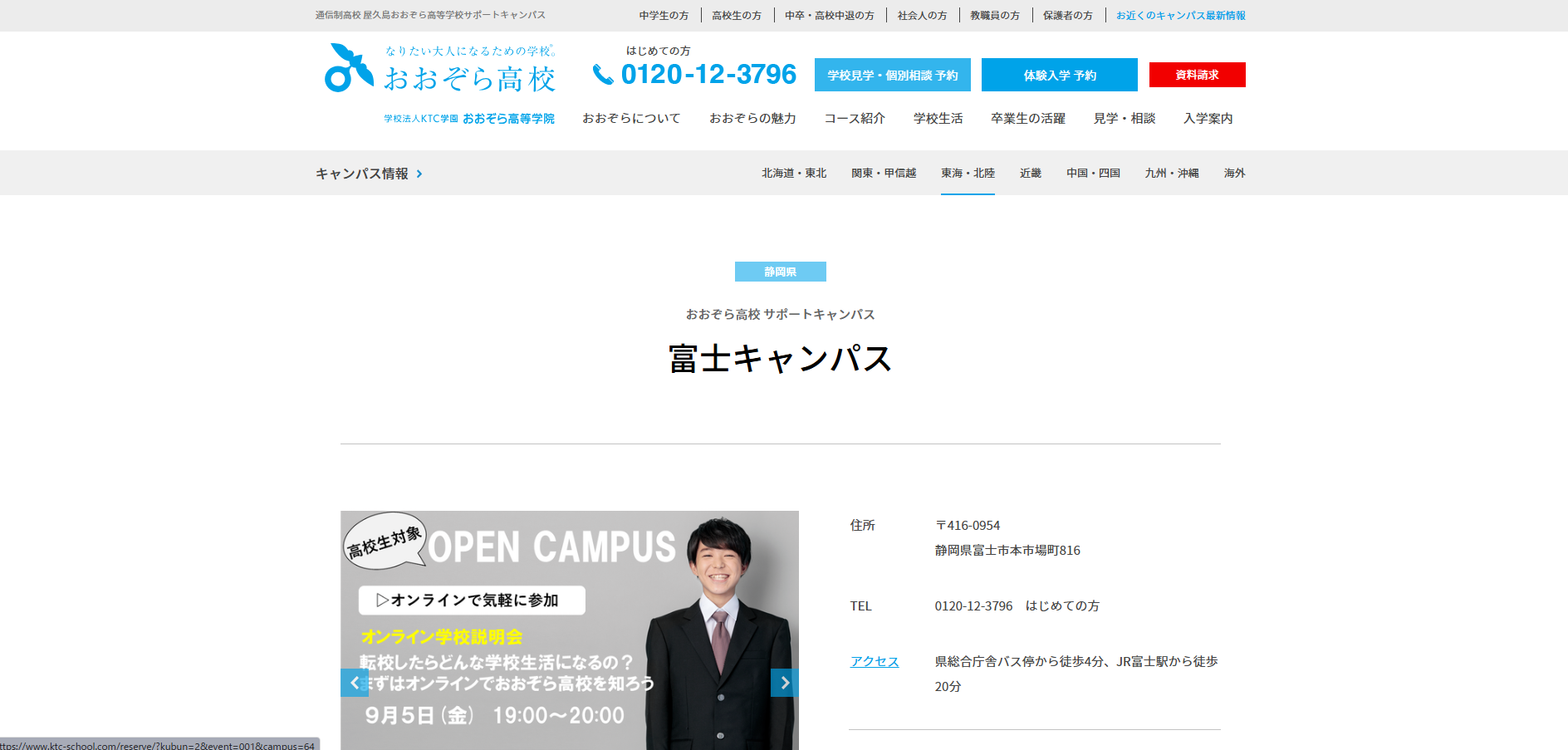Click the 保護者の方 top link
The height and width of the screenshot is (750, 1568).
coord(1067,15)
